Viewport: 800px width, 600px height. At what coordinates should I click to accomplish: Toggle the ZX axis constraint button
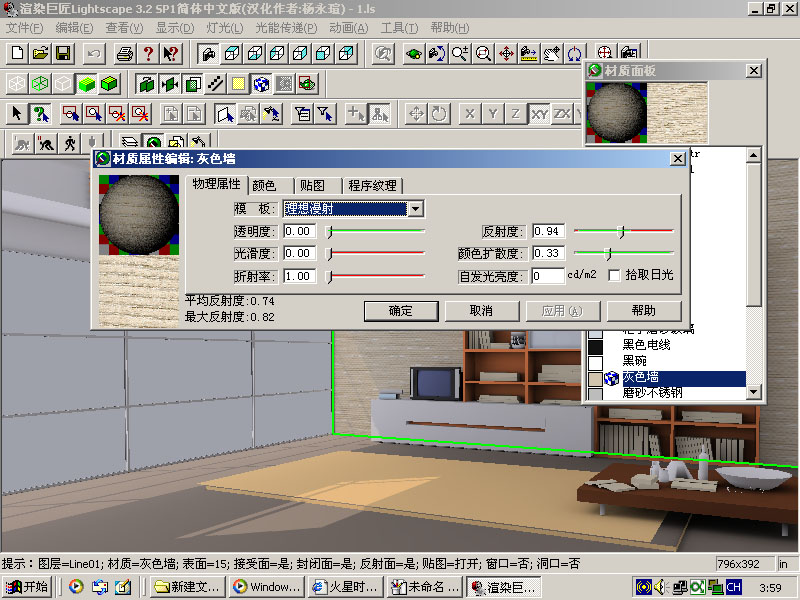[562, 114]
